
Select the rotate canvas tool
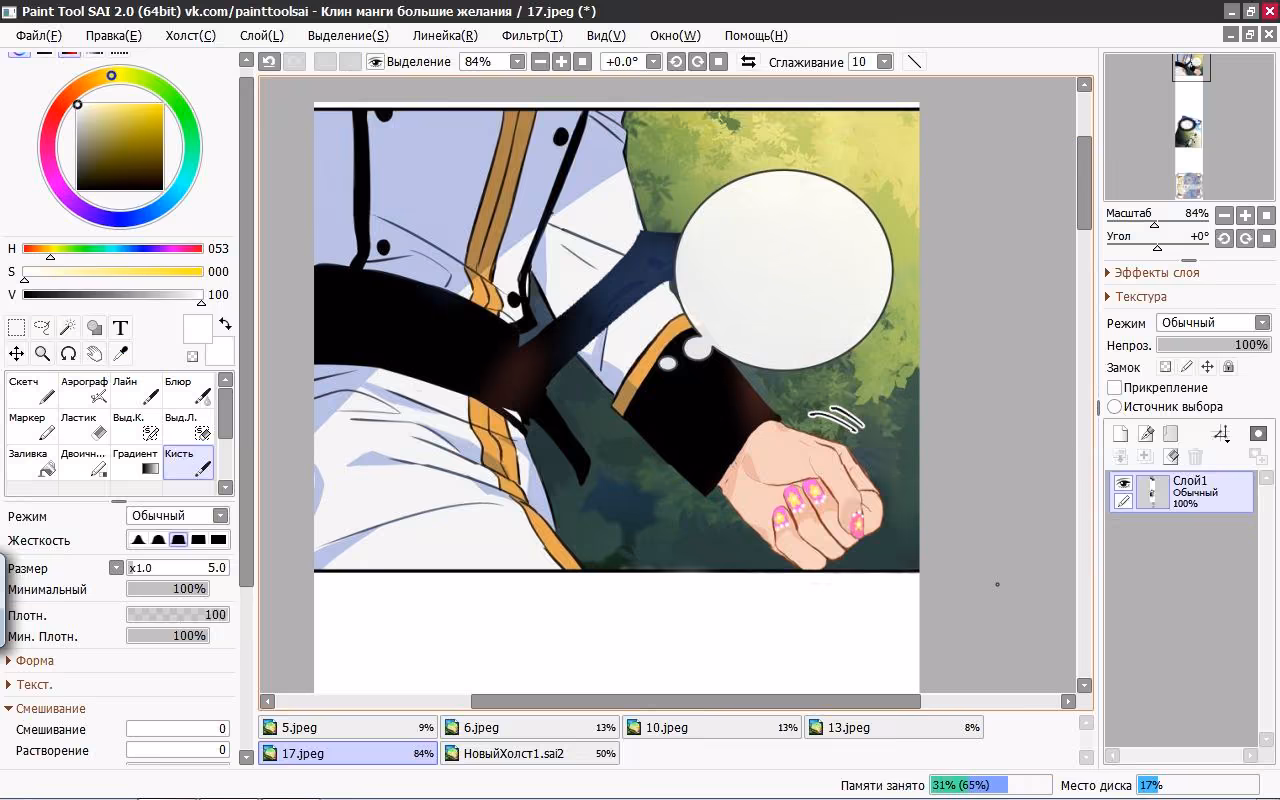point(68,353)
